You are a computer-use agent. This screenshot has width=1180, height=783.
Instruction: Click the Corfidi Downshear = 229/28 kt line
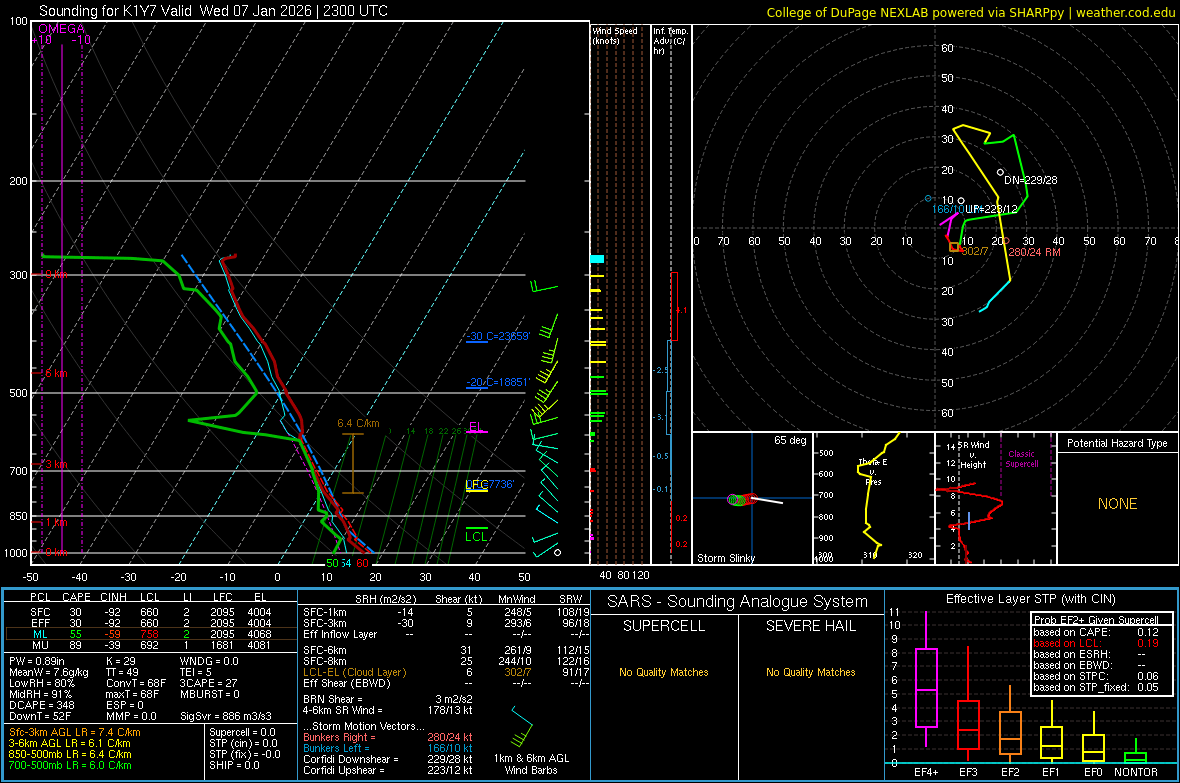pyautogui.click(x=388, y=759)
